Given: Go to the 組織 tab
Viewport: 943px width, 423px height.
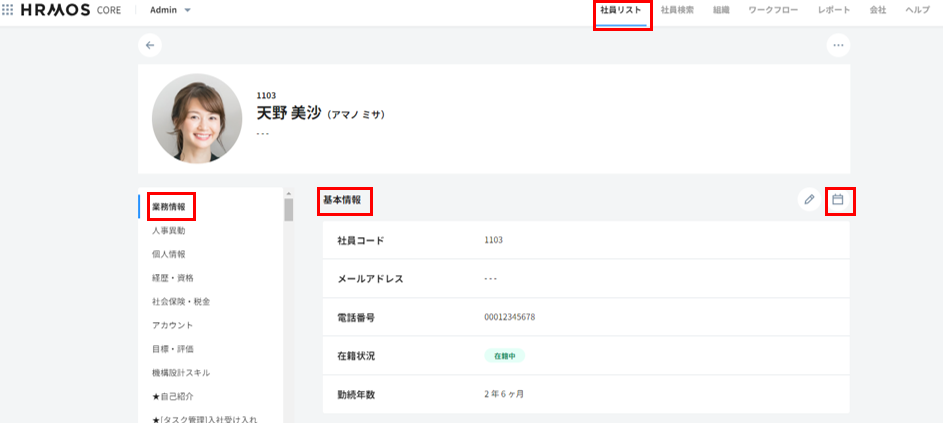Looking at the screenshot, I should click(x=721, y=10).
